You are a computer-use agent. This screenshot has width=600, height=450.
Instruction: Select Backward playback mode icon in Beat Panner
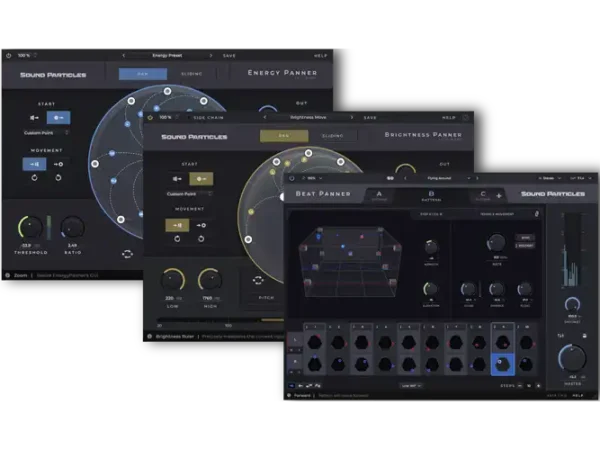tap(300, 386)
